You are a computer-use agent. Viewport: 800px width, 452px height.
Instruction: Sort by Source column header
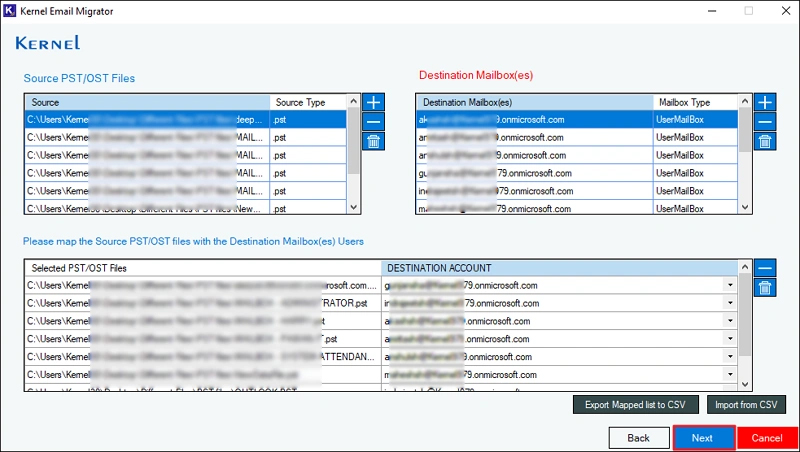point(147,102)
